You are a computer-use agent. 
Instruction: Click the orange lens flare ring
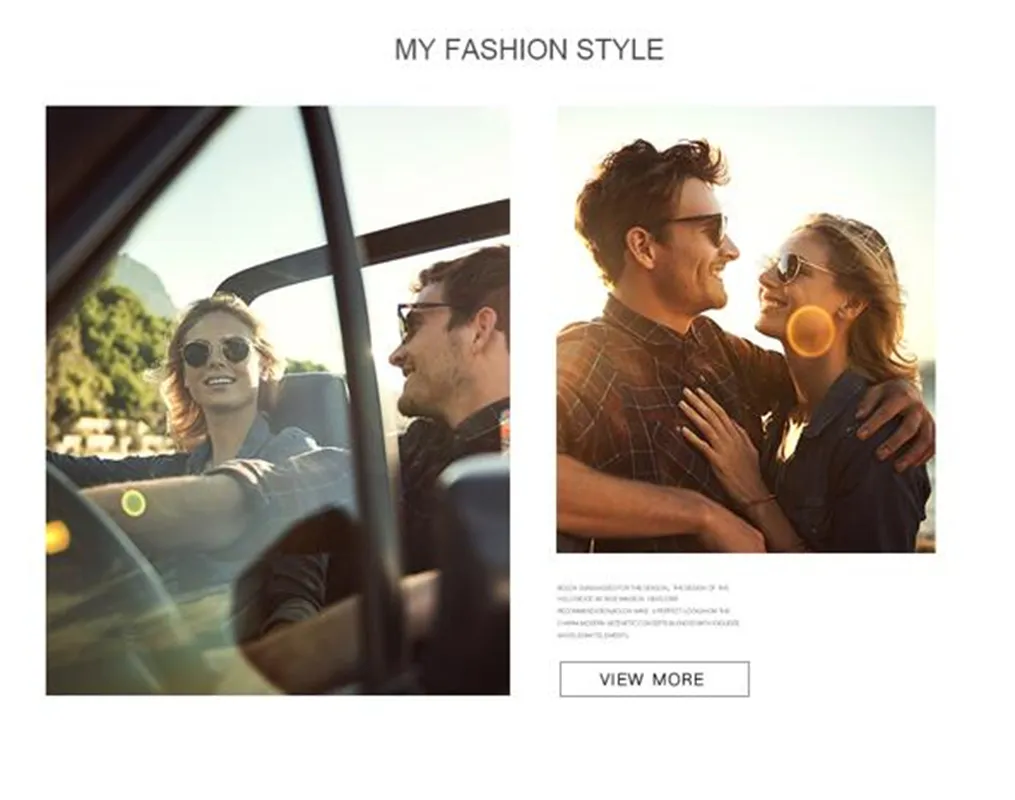coord(810,331)
